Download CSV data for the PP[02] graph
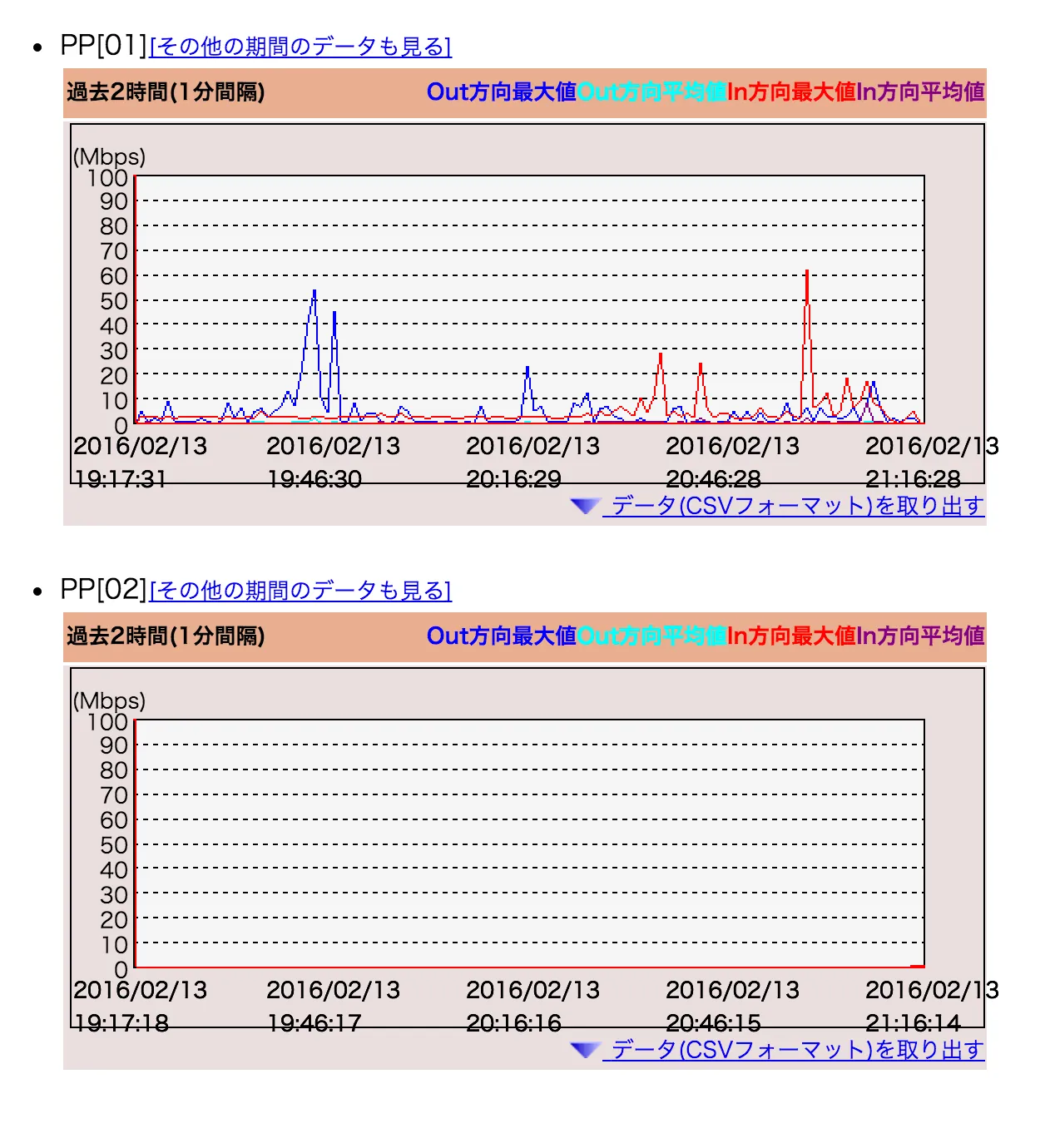 pyautogui.click(x=795, y=1050)
